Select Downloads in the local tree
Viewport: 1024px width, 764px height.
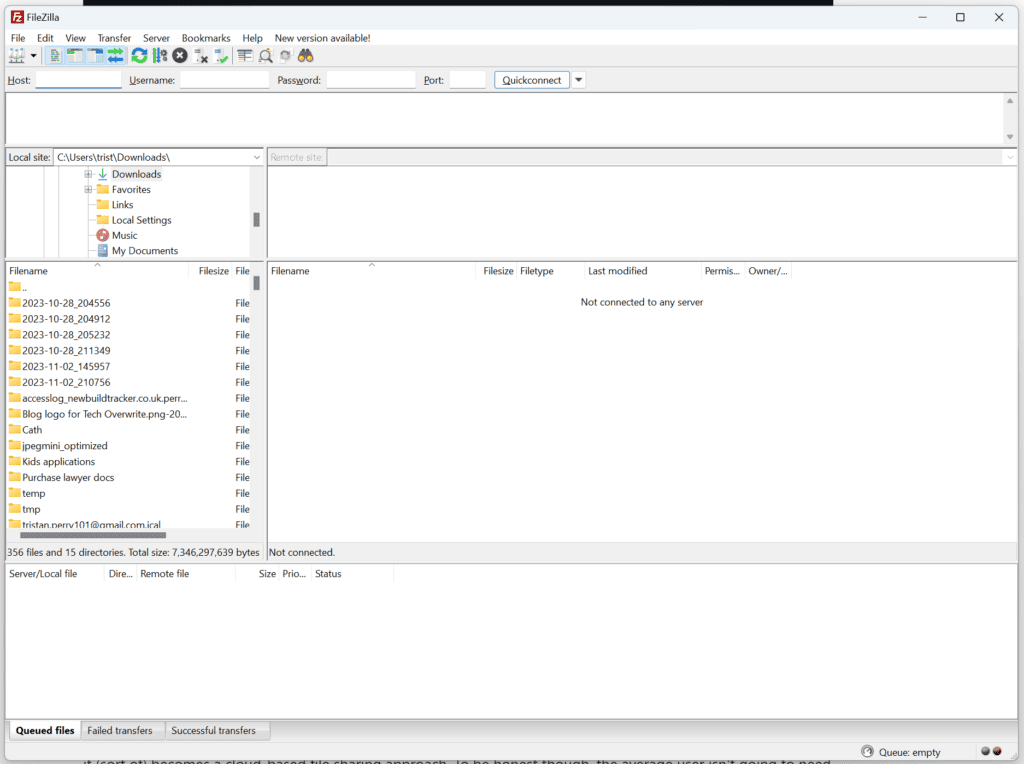pos(136,174)
